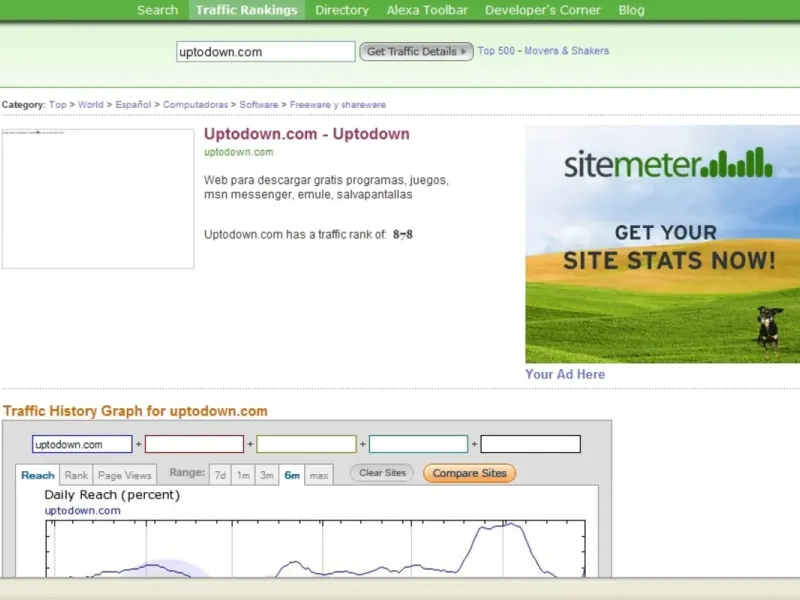This screenshot has width=800, height=600.
Task: Open the Español category breadcrumb
Action: (x=133, y=105)
